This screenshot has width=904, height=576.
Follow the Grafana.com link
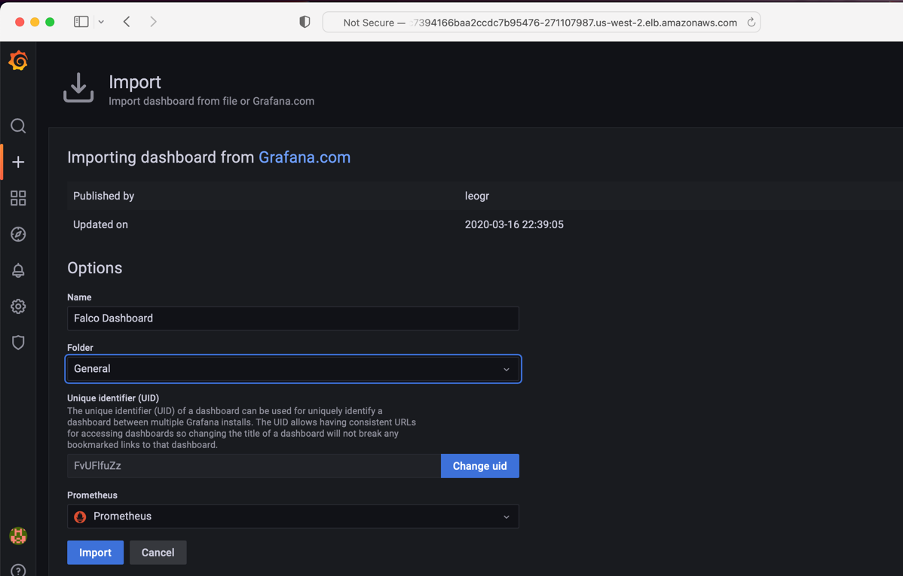[x=304, y=157]
